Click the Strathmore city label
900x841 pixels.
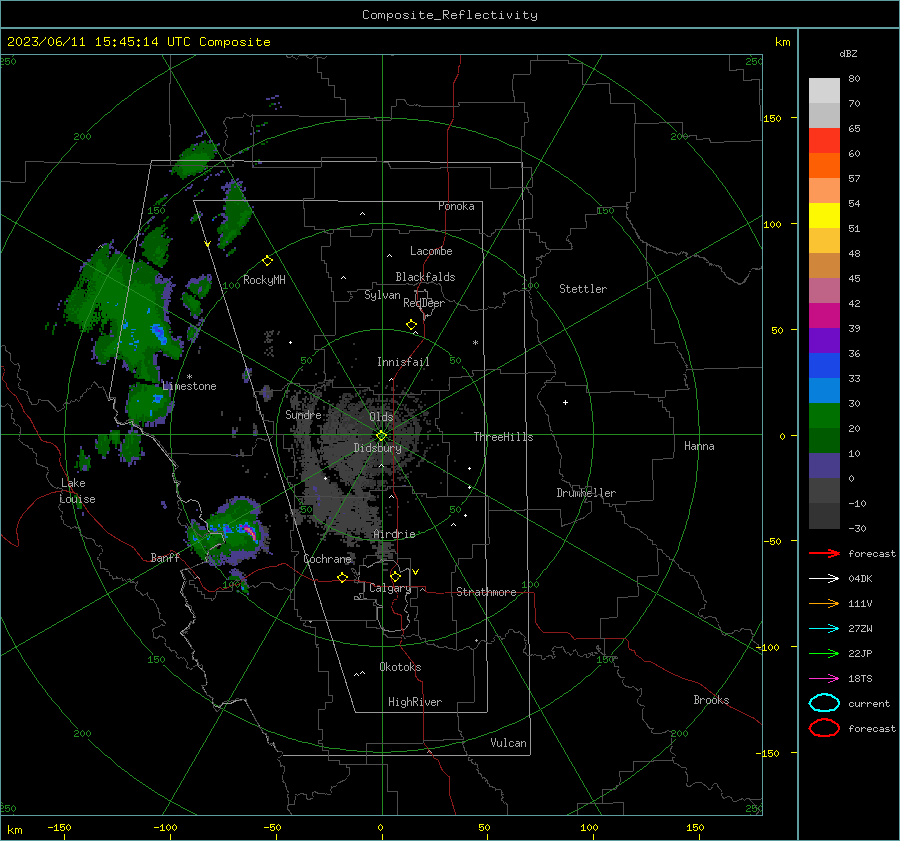pyautogui.click(x=486, y=592)
